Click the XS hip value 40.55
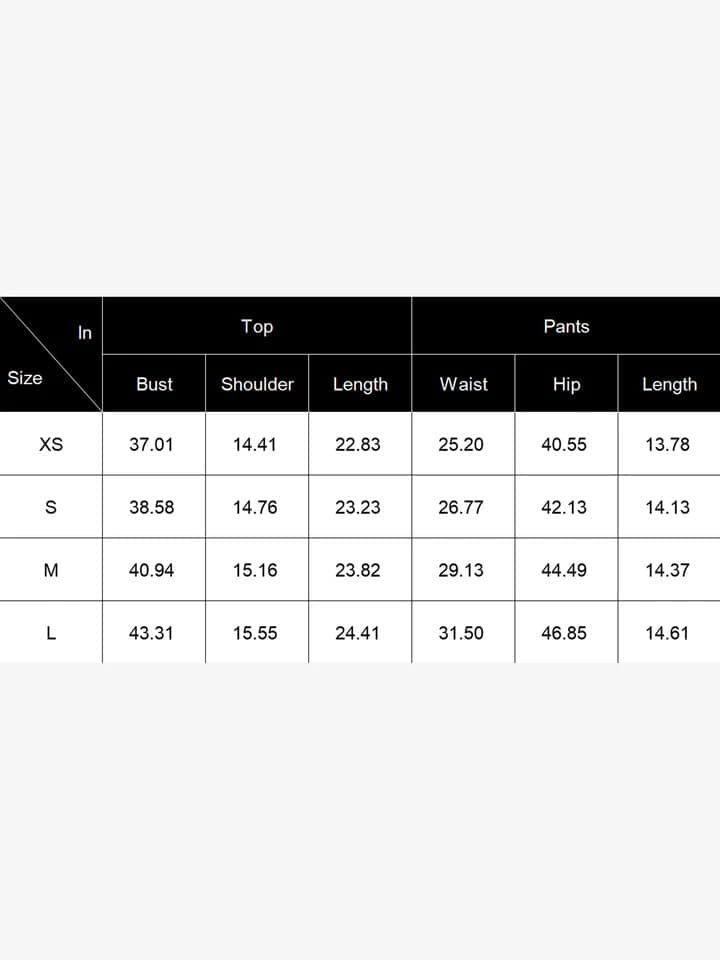 (564, 444)
